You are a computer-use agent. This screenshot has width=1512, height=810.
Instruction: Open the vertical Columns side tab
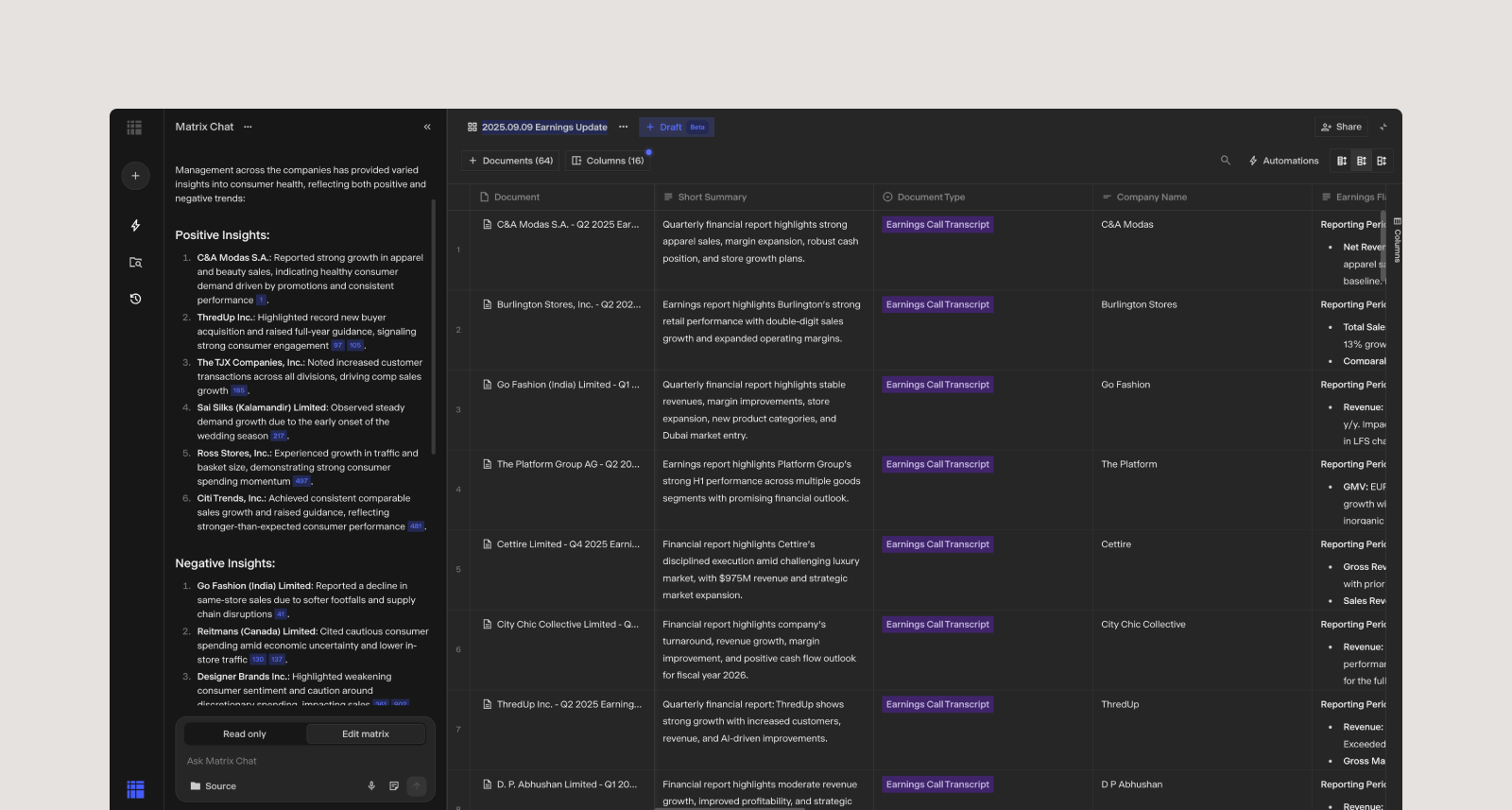click(x=1397, y=240)
